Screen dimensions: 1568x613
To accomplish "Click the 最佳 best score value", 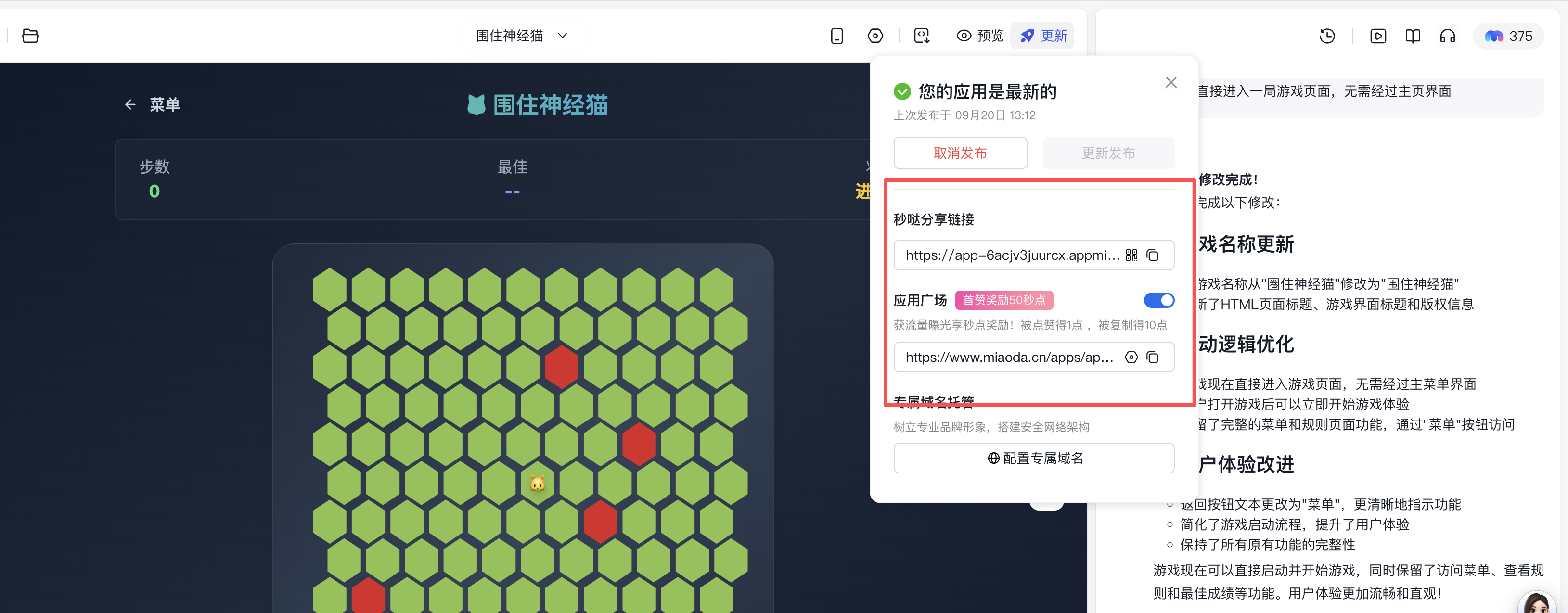I will pyautogui.click(x=512, y=192).
